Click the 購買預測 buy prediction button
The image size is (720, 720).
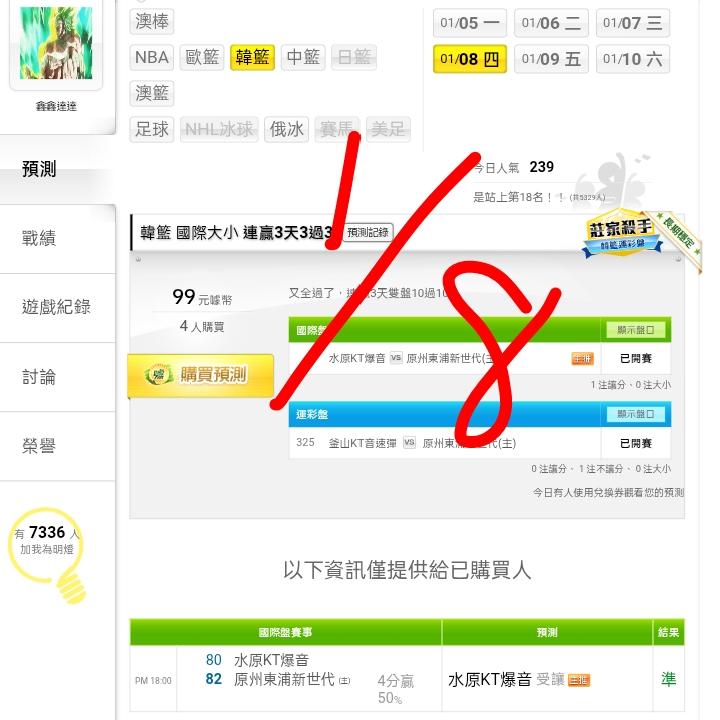(x=201, y=375)
